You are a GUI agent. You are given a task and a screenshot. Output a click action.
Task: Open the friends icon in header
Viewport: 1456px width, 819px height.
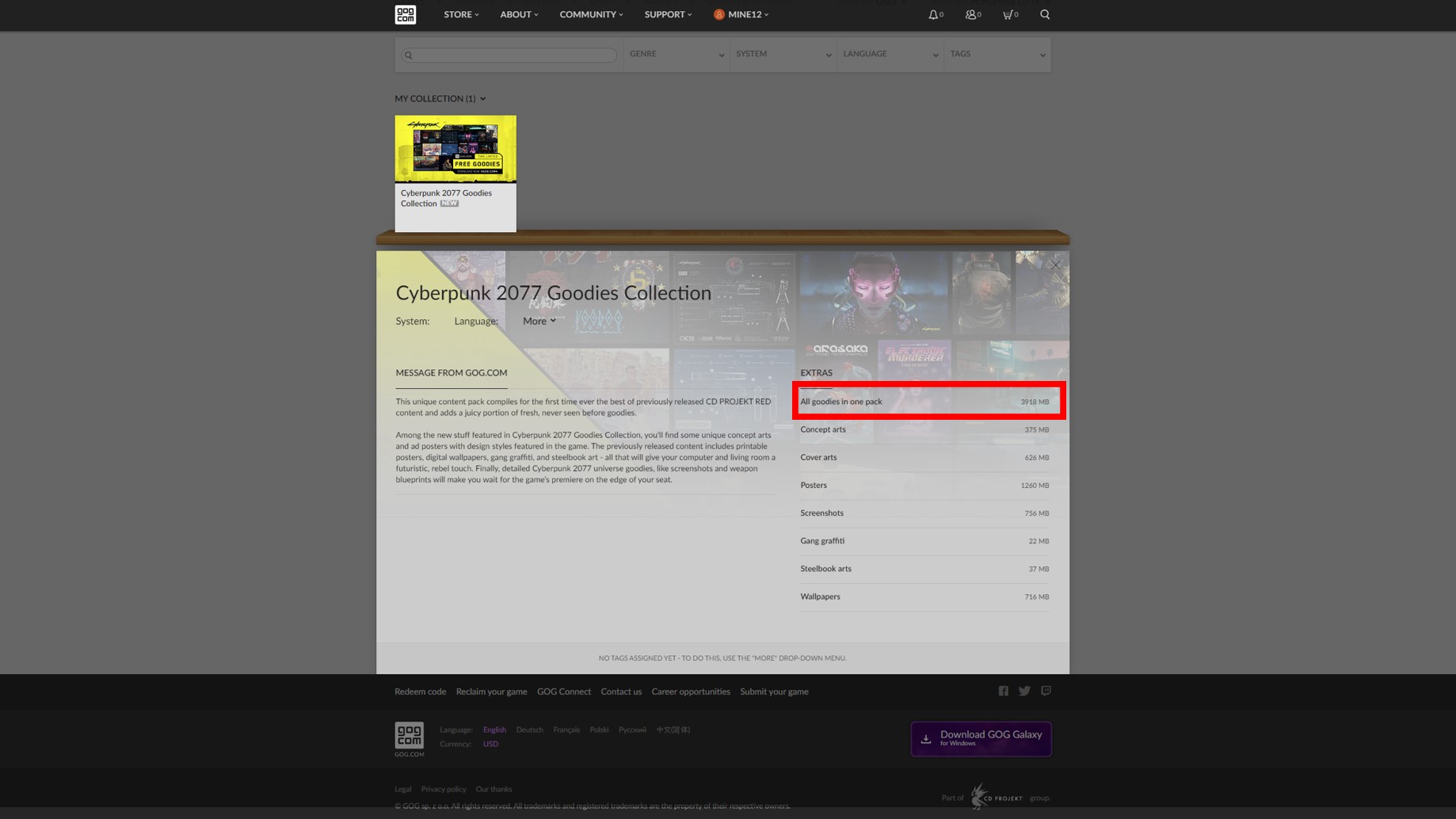[970, 14]
